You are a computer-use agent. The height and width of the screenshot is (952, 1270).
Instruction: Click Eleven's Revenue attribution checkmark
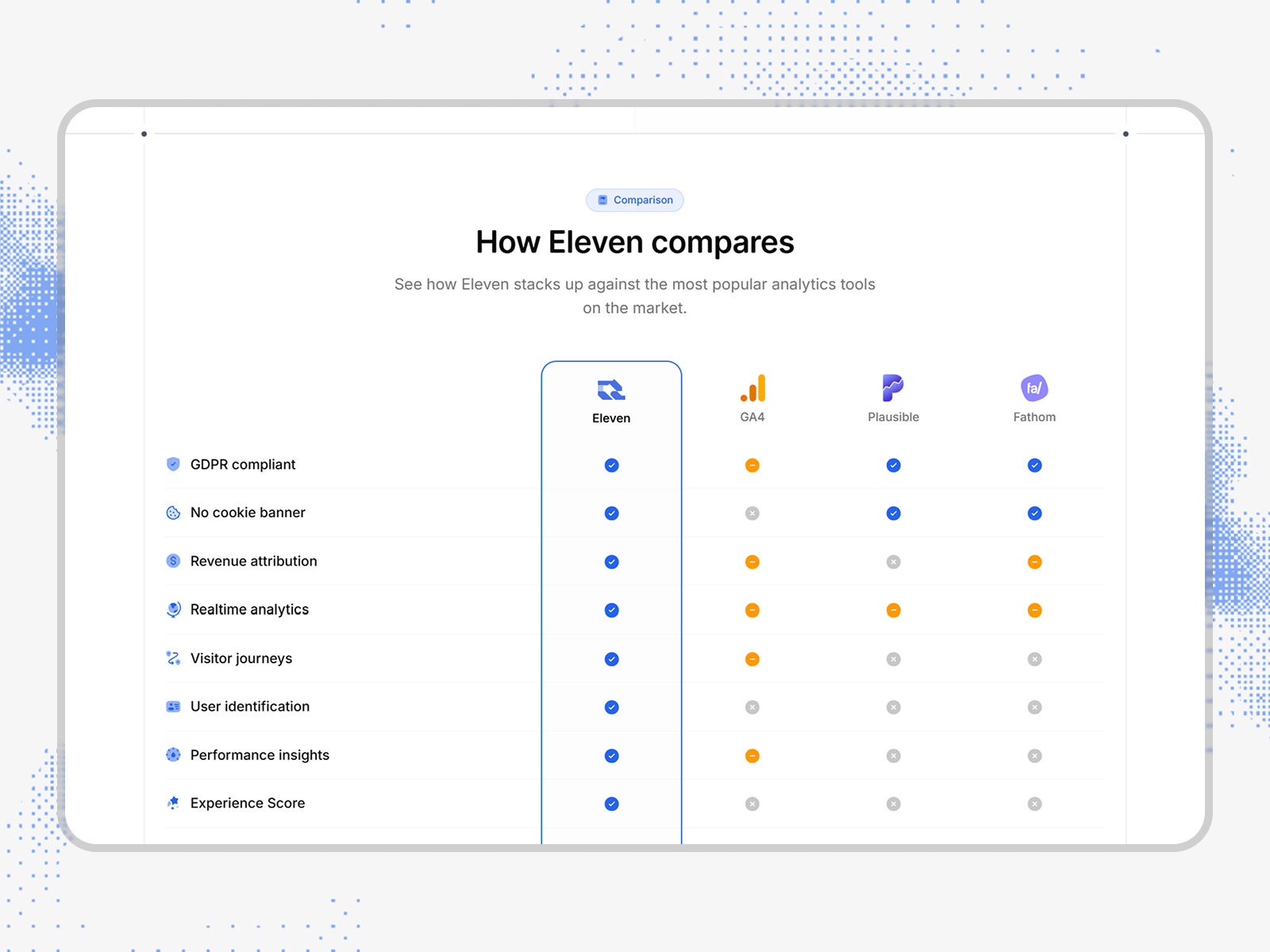[611, 562]
